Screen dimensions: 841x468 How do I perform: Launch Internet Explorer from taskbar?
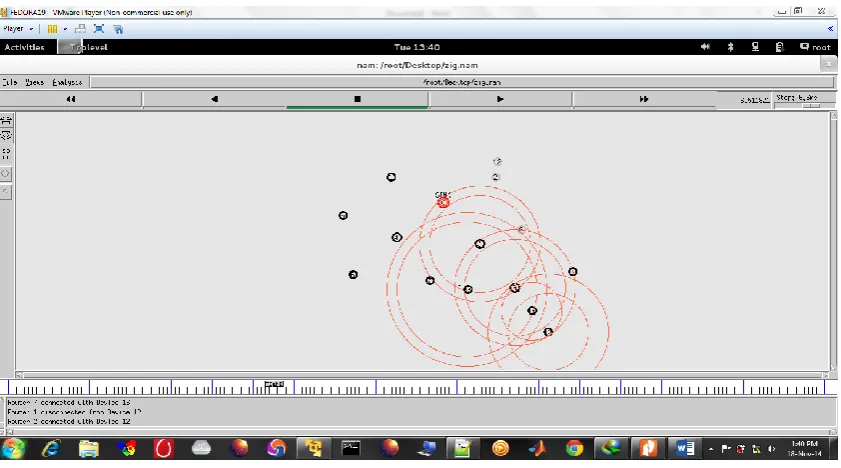tap(51, 448)
